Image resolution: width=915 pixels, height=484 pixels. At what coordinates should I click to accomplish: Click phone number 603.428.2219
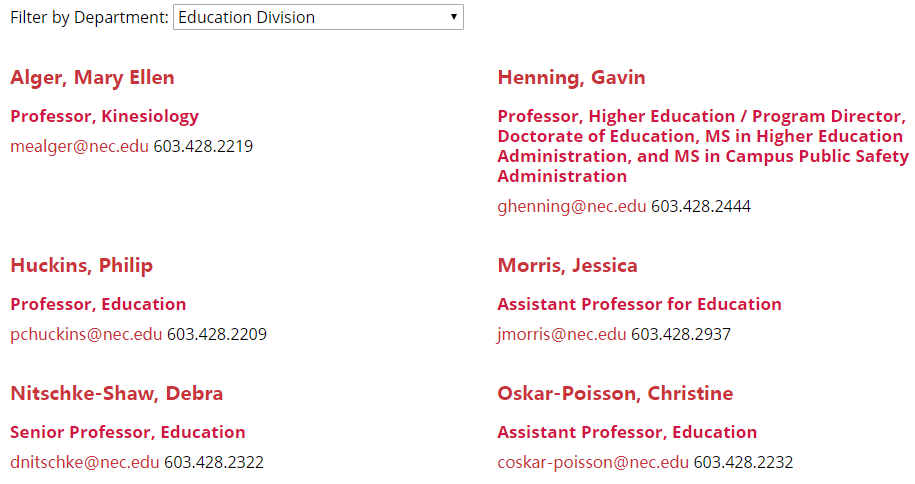203,147
